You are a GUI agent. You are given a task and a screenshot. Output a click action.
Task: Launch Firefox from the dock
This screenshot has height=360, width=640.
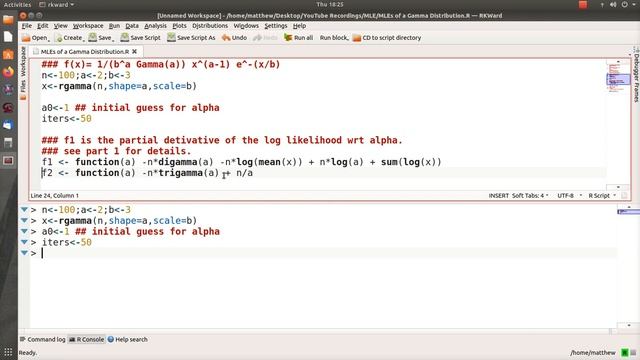8,72
